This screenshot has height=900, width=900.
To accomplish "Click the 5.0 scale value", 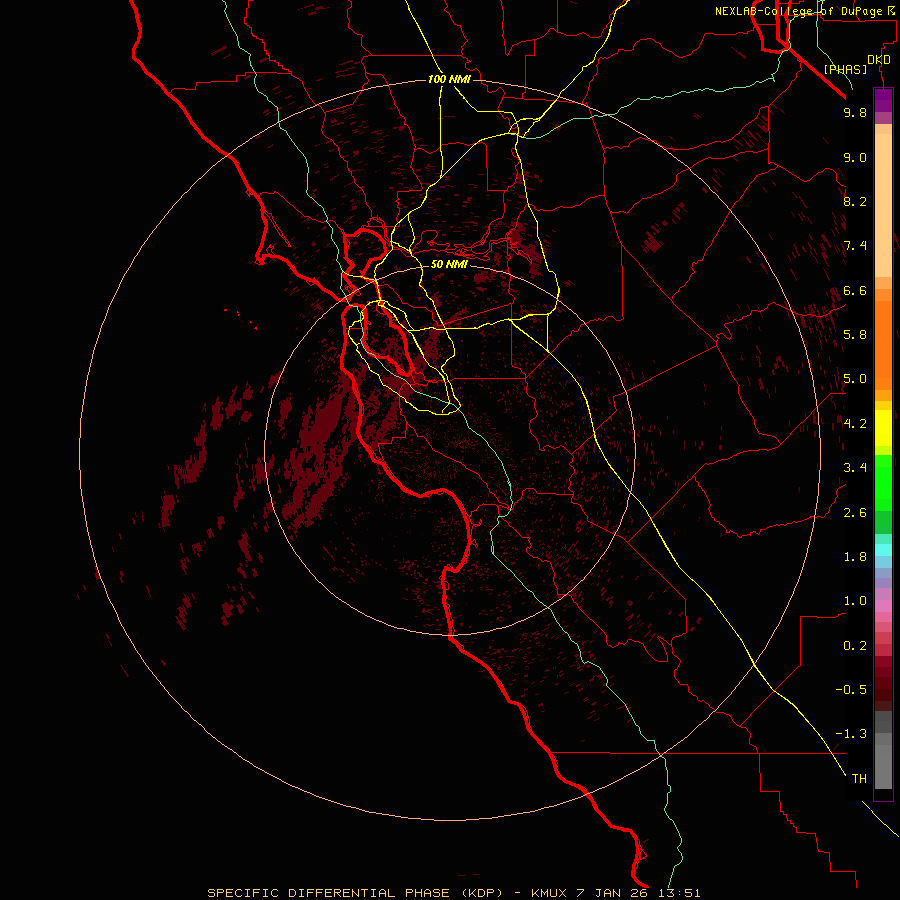I will 855,379.
